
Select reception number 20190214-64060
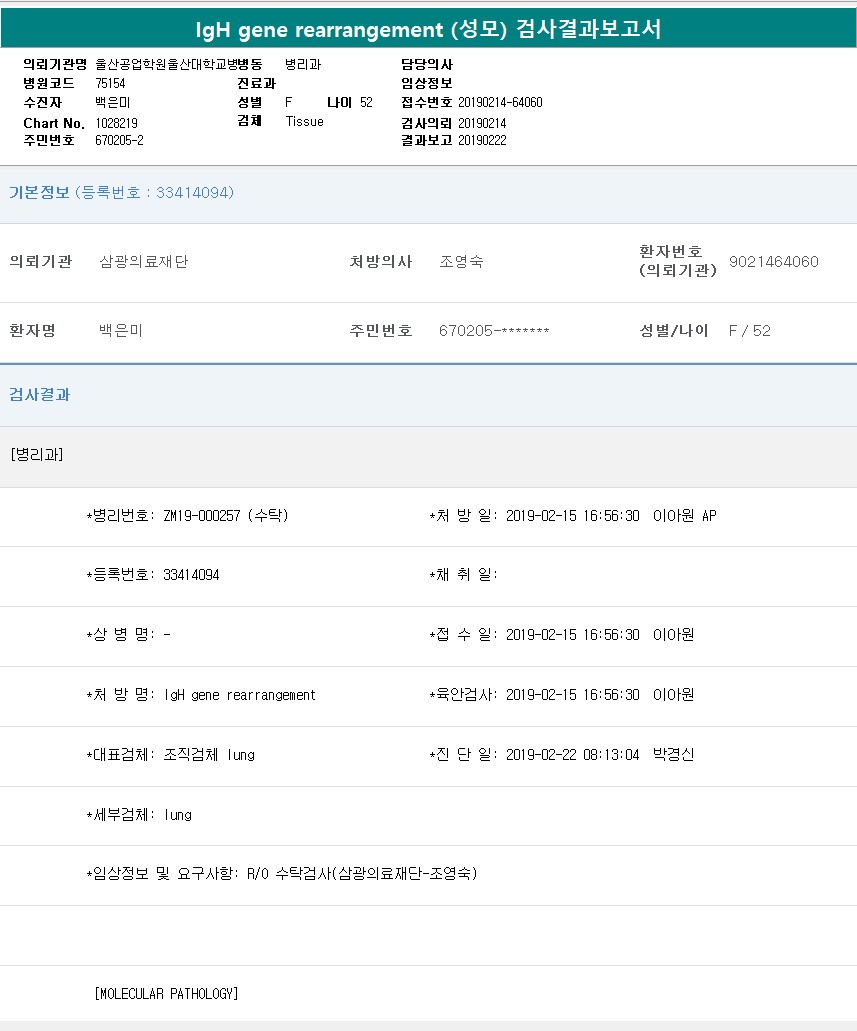pos(501,103)
